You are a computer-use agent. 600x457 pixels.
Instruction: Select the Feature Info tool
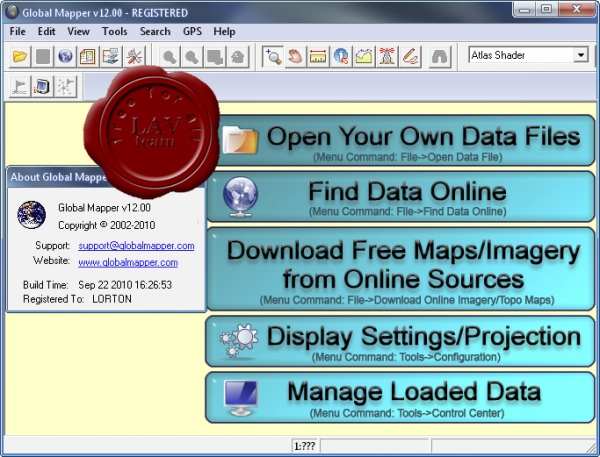pos(341,57)
